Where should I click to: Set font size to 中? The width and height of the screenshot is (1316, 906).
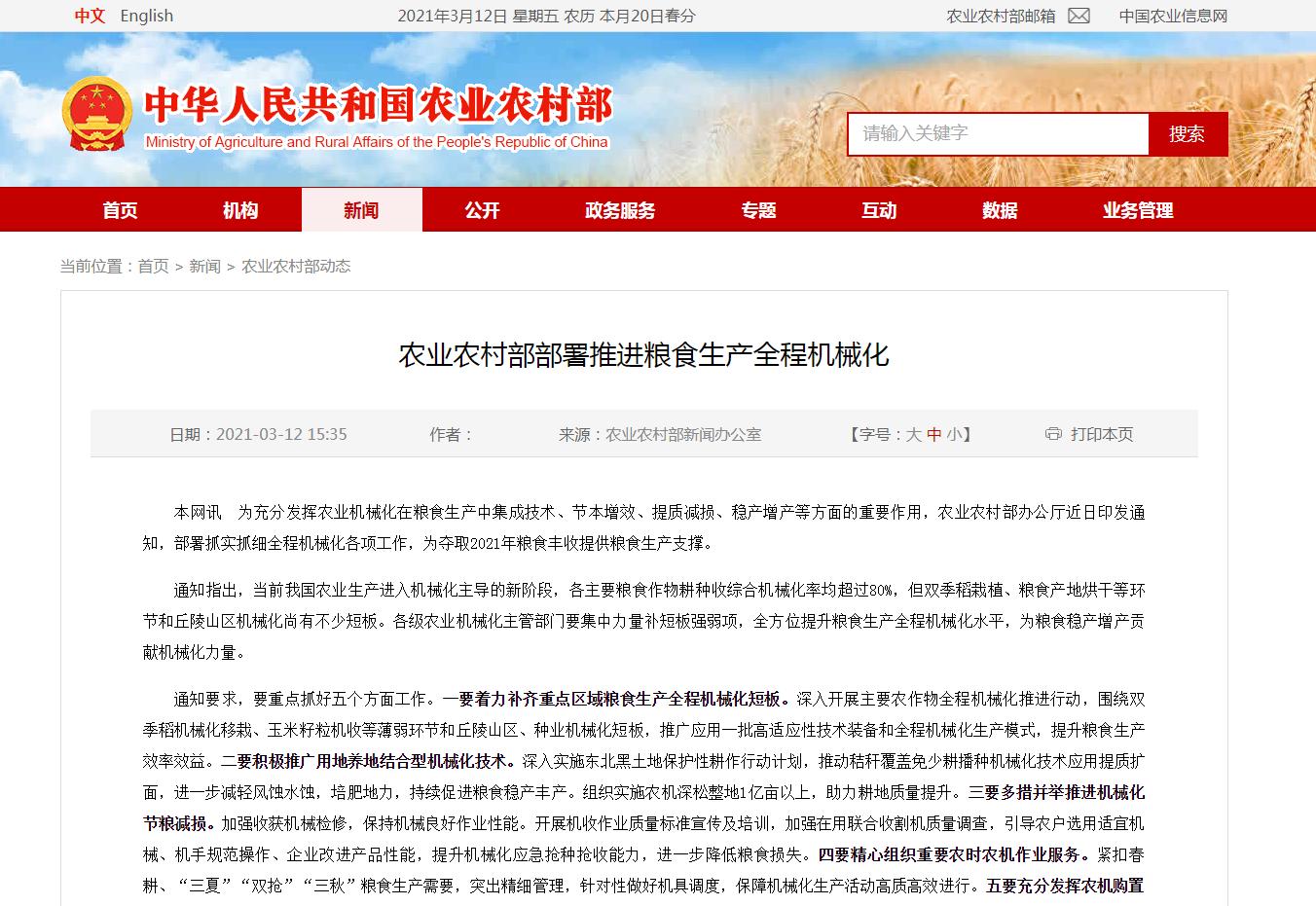(934, 434)
